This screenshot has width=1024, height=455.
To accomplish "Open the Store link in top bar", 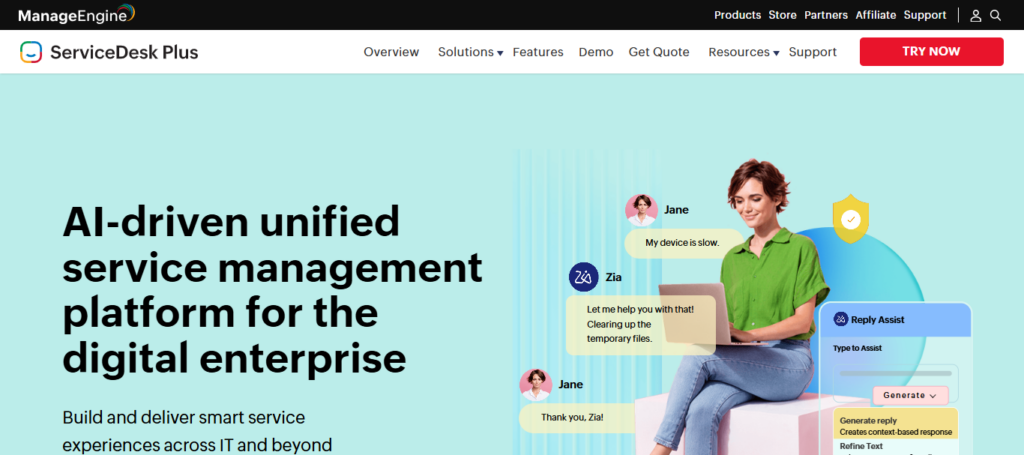I will [782, 15].
